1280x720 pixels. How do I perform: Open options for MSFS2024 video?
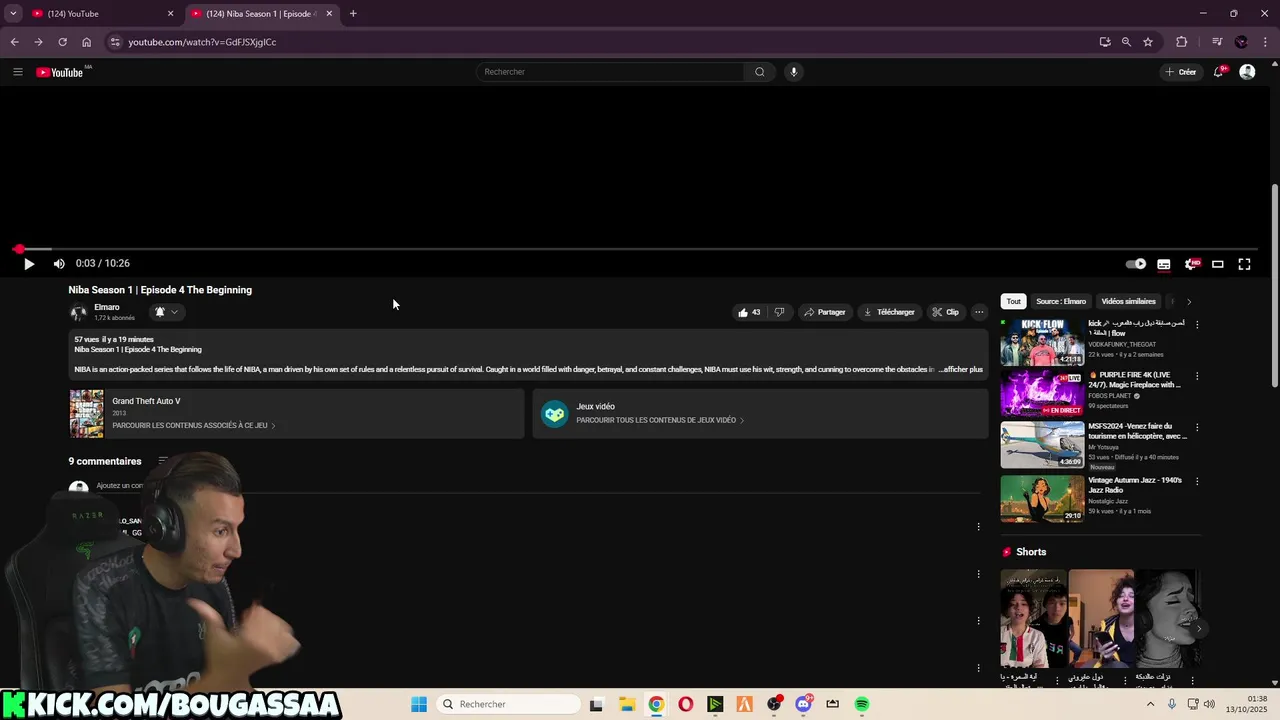tap(1197, 428)
